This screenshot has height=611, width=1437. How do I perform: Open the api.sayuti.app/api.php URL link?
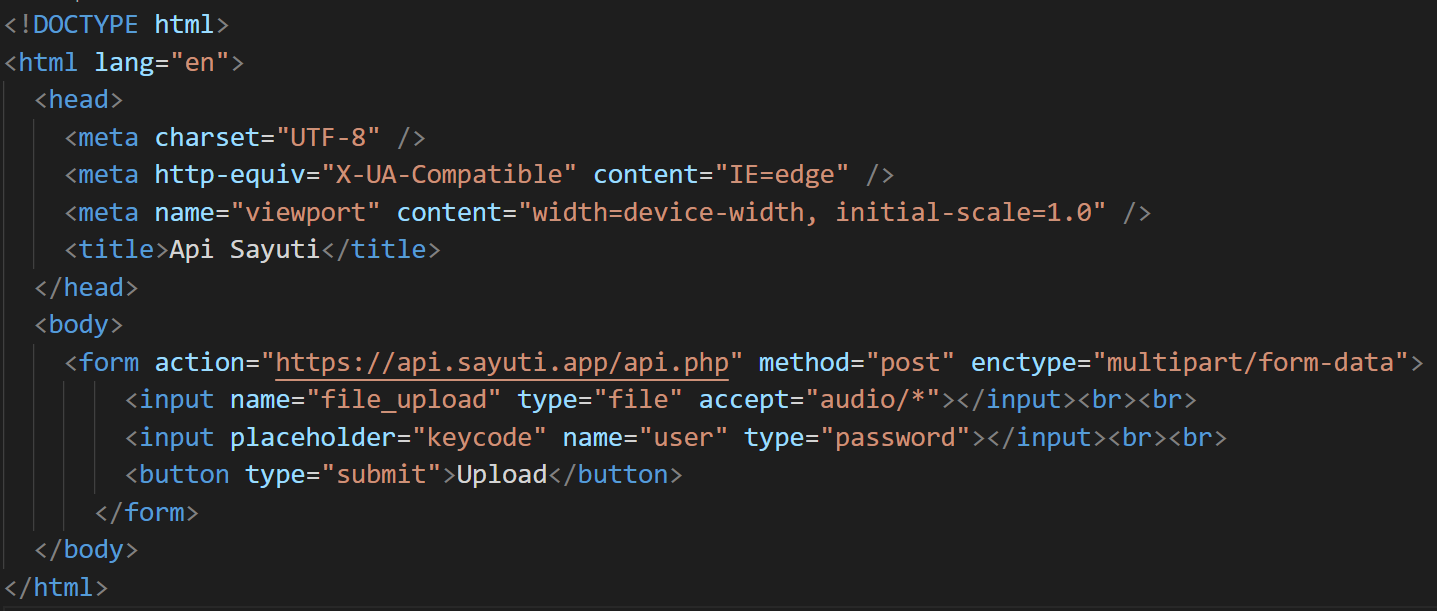click(502, 362)
